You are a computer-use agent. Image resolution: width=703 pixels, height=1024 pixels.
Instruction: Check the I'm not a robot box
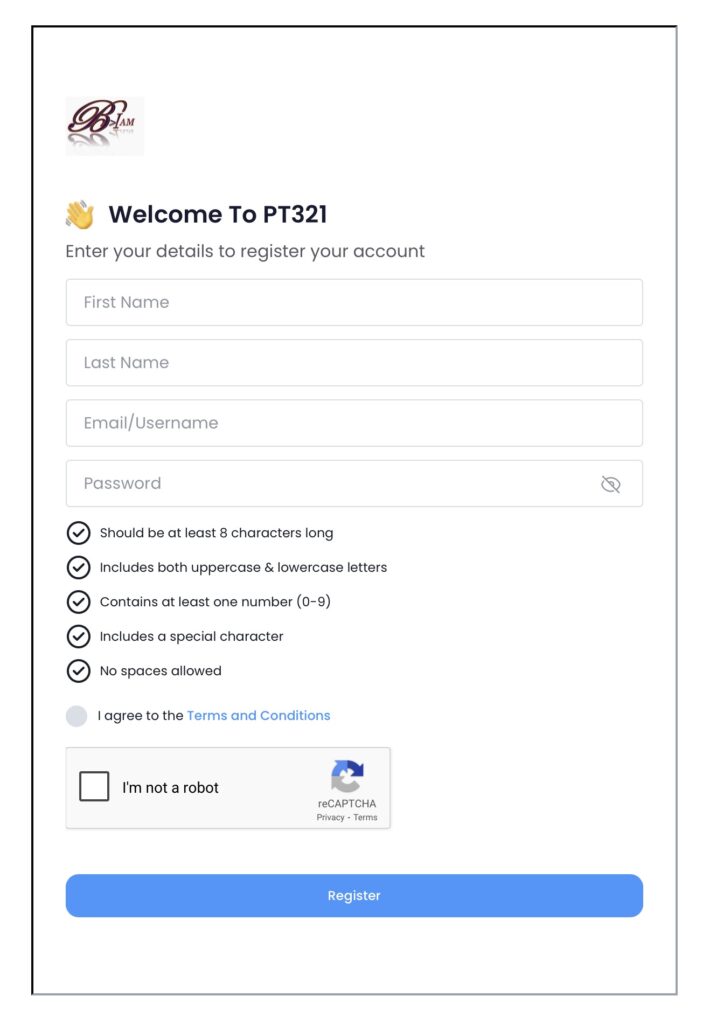(94, 787)
